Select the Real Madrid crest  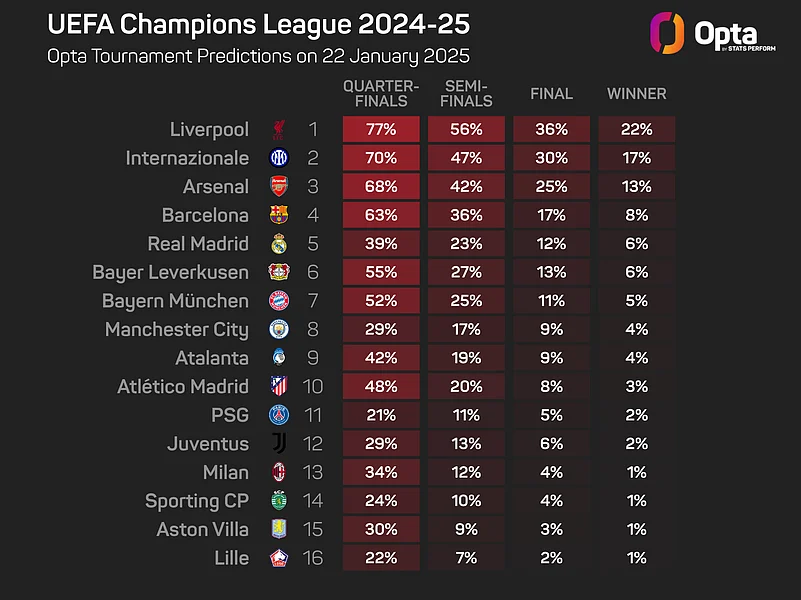tap(278, 244)
